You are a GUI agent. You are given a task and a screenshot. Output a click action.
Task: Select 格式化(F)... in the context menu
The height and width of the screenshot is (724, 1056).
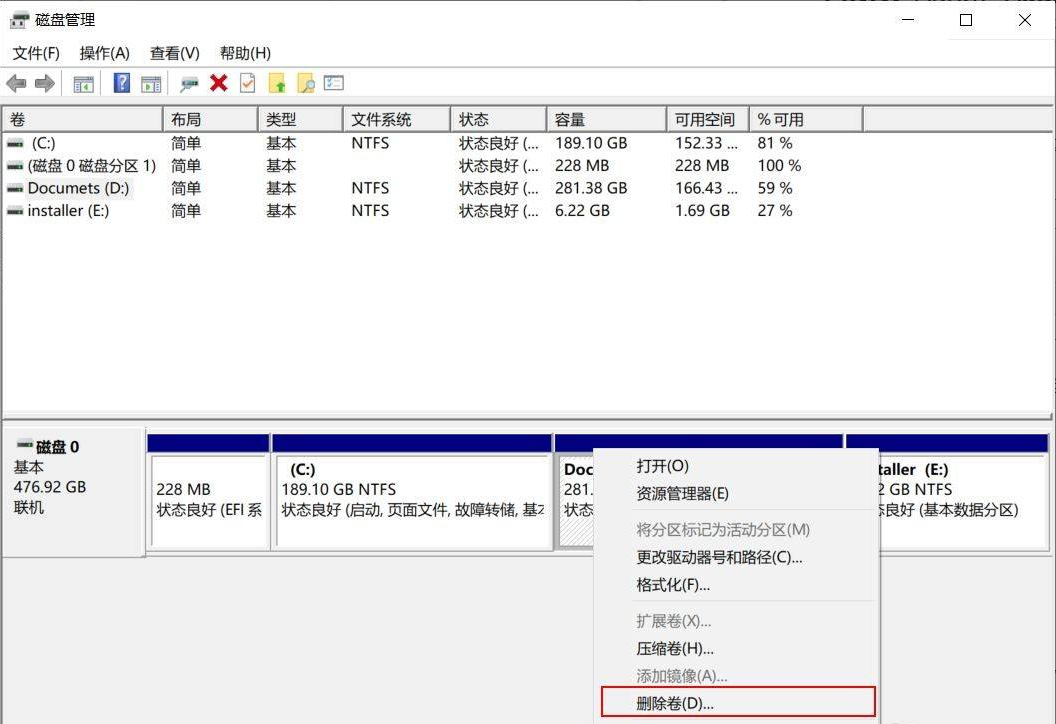pyautogui.click(x=673, y=585)
